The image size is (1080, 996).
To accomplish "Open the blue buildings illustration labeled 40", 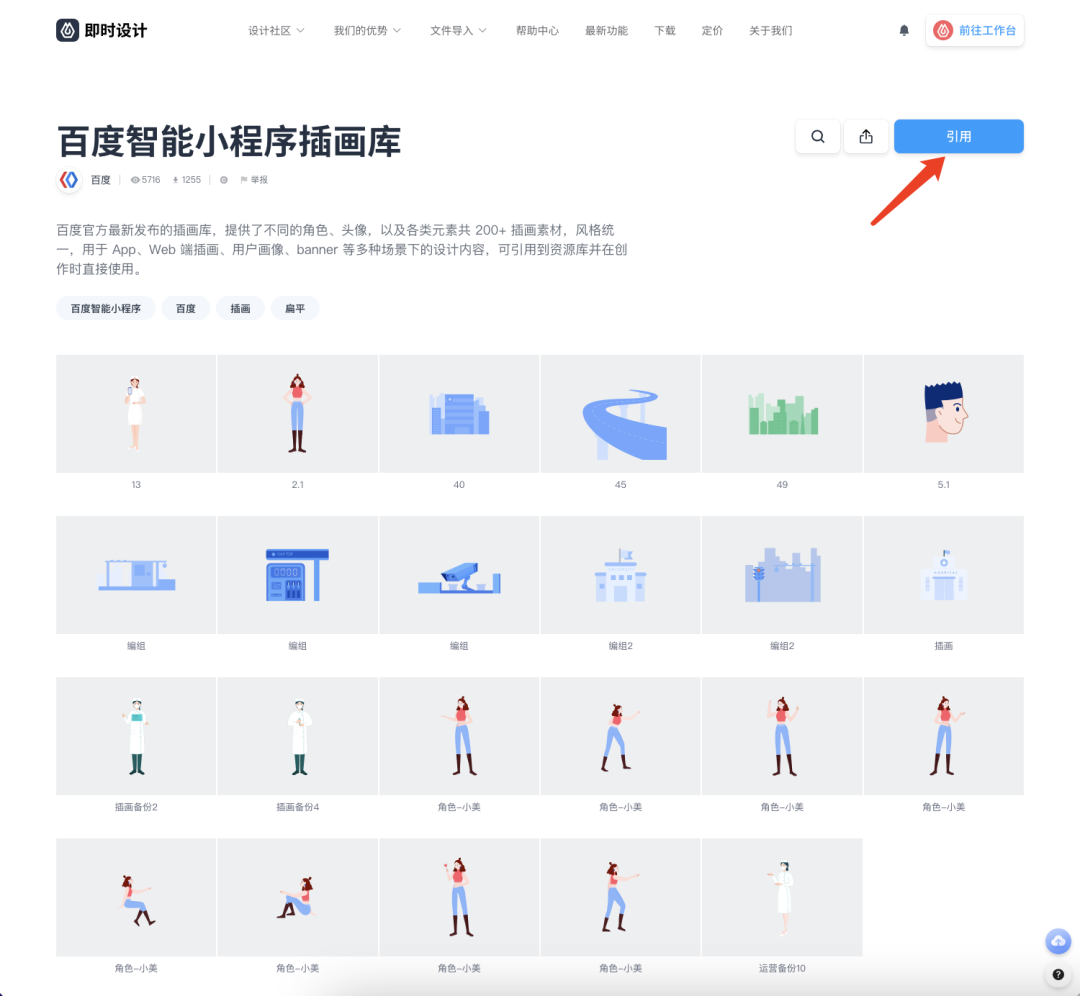I will click(x=459, y=414).
